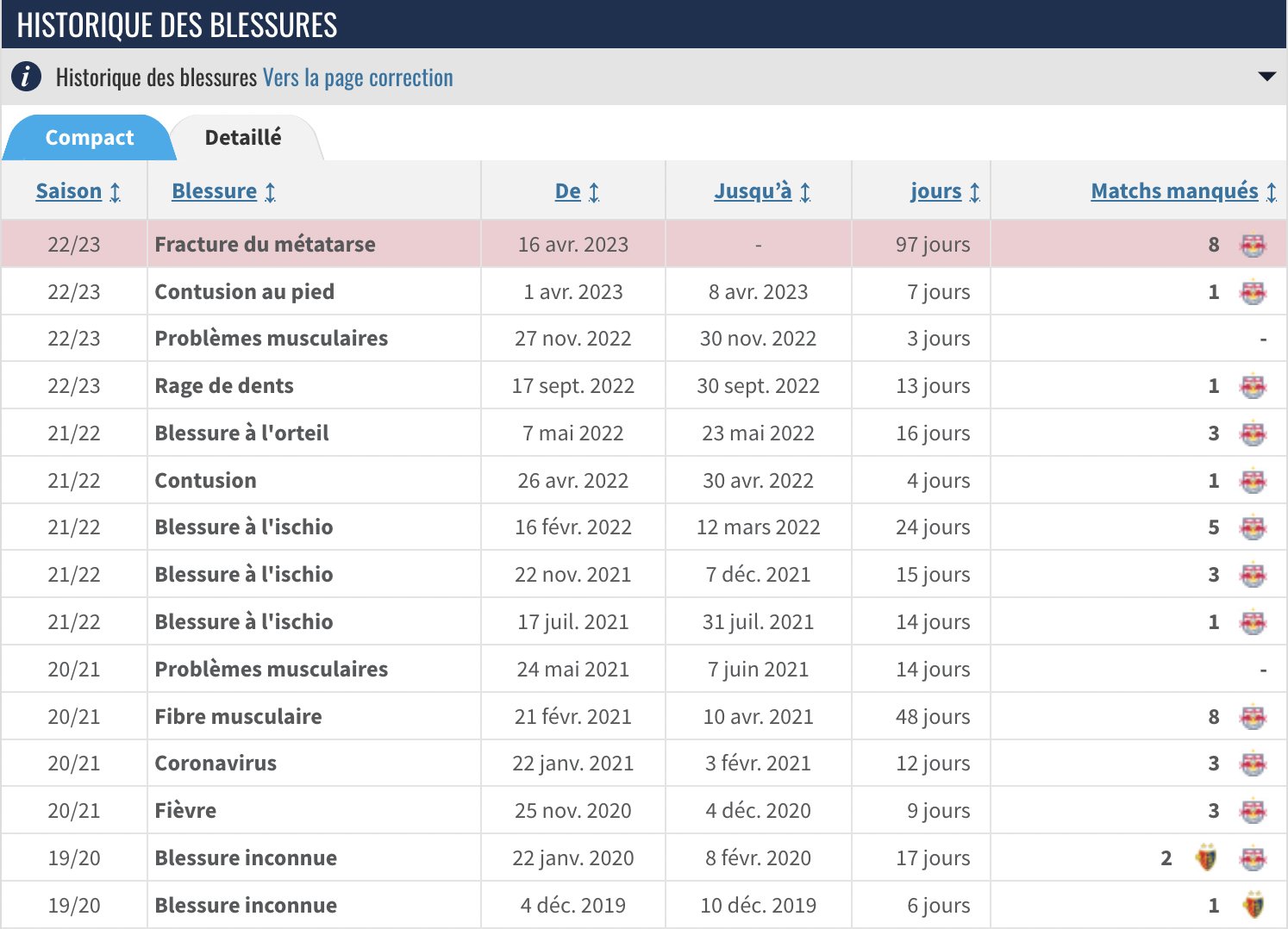This screenshot has width=1288, height=929.
Task: Sort table by Blessure column
Action: point(215,191)
